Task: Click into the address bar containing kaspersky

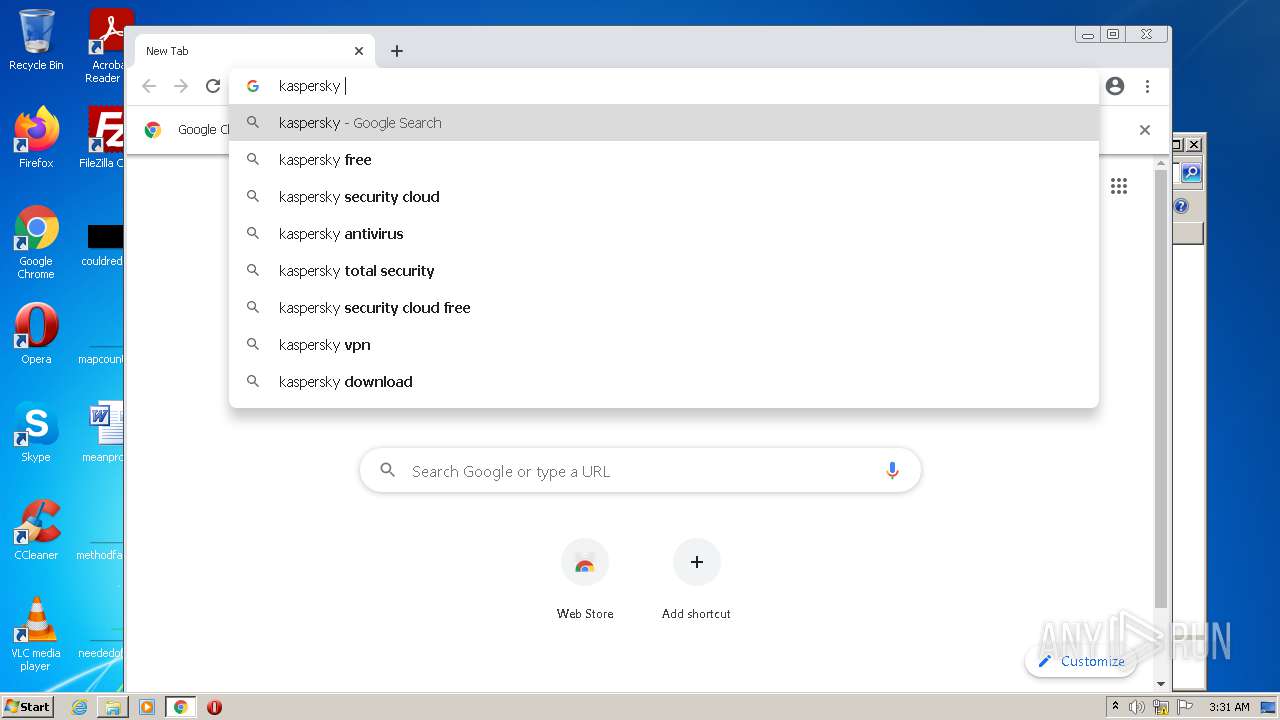Action: point(664,86)
